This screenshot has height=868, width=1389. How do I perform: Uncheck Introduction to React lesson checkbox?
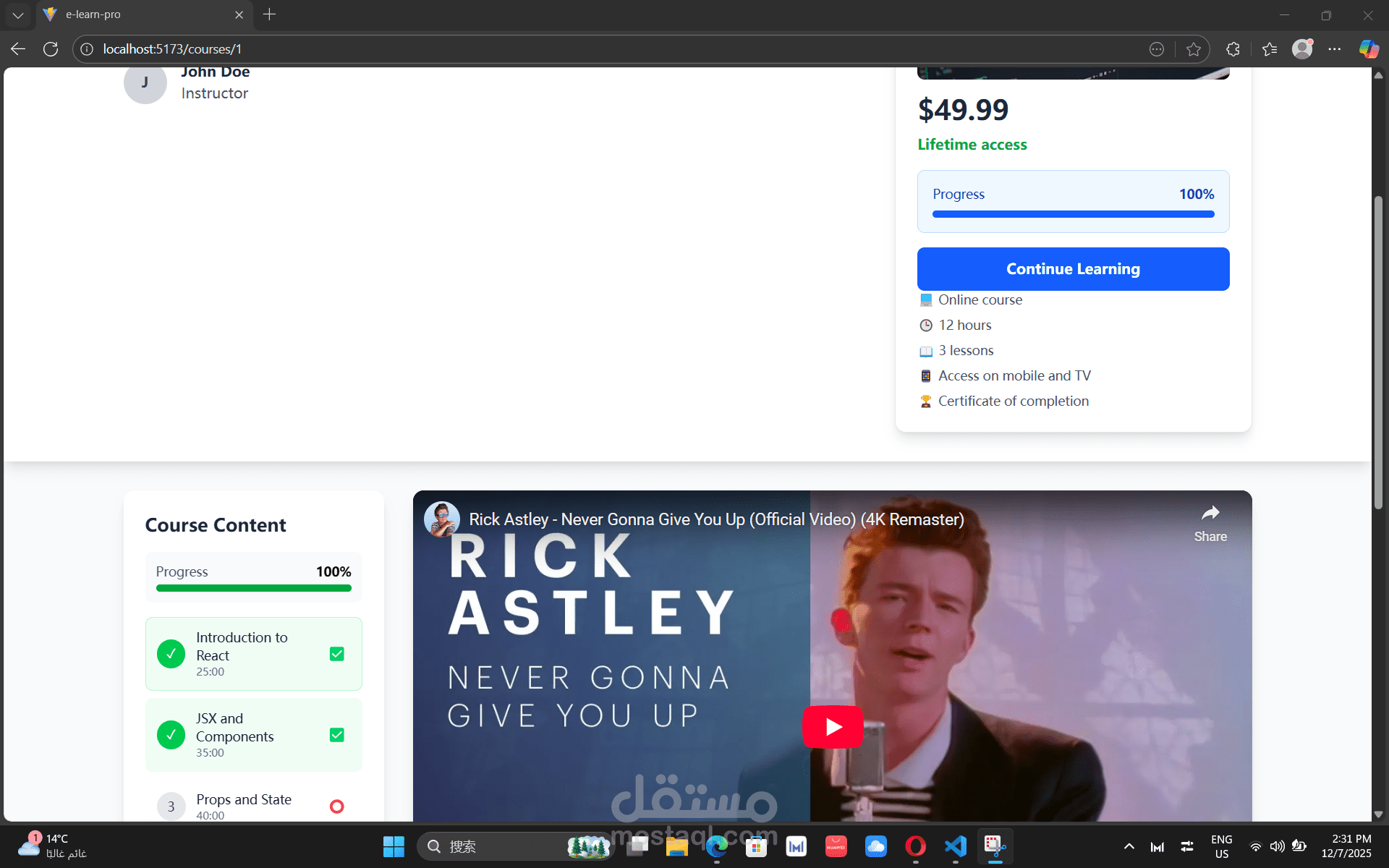click(337, 654)
